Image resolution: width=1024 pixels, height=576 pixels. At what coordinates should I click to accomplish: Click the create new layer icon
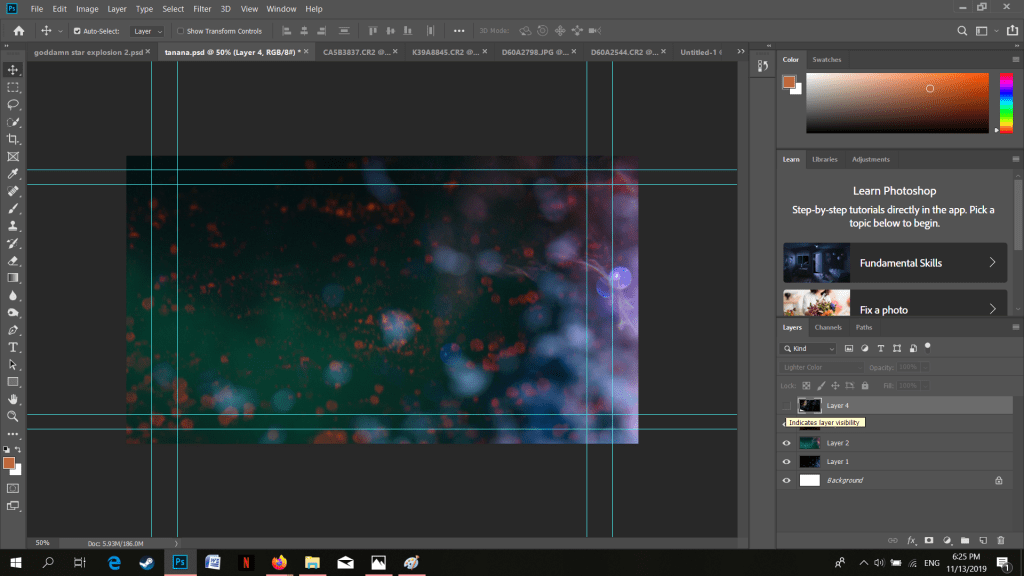coord(982,540)
